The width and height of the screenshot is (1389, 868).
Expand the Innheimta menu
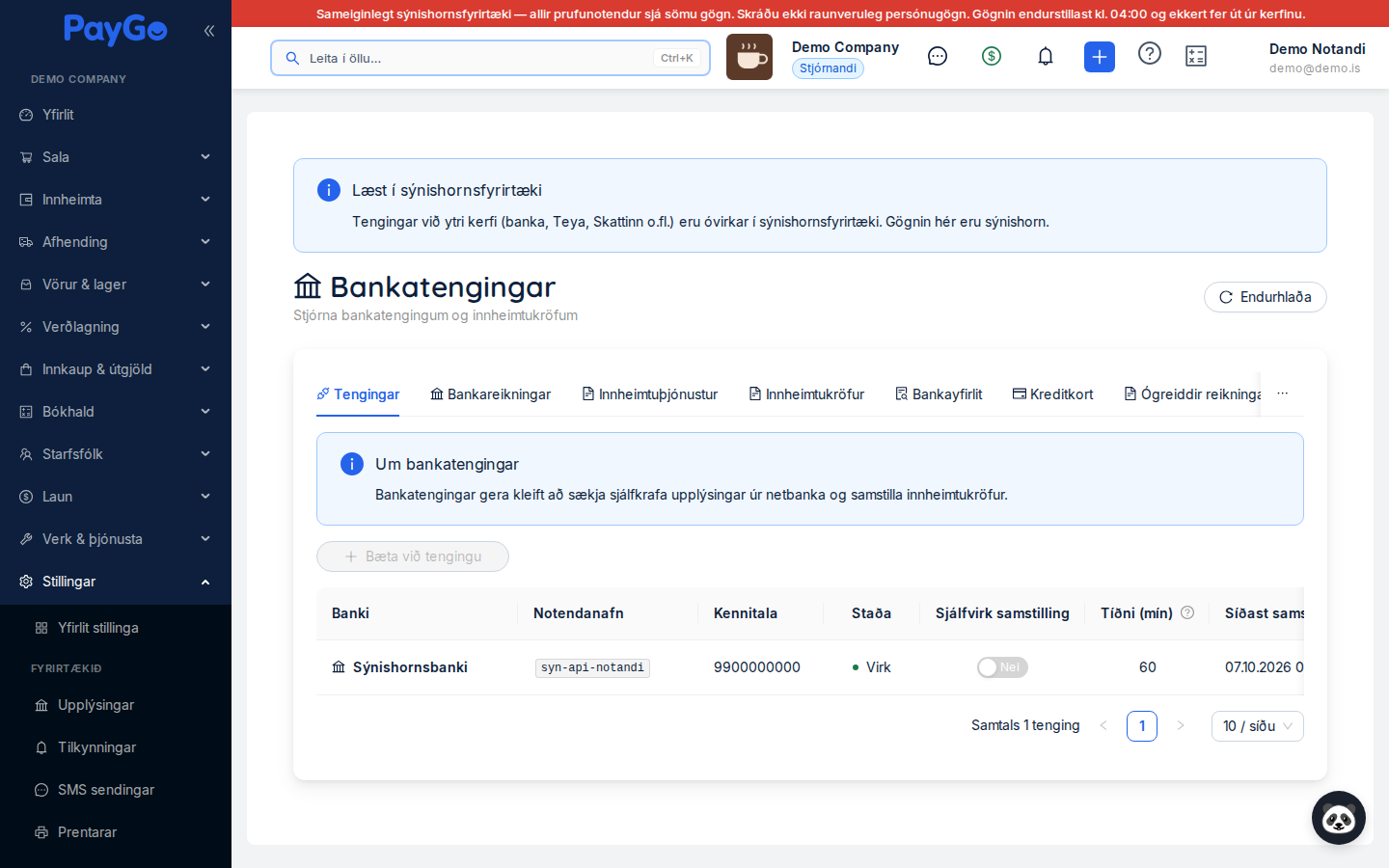116,200
